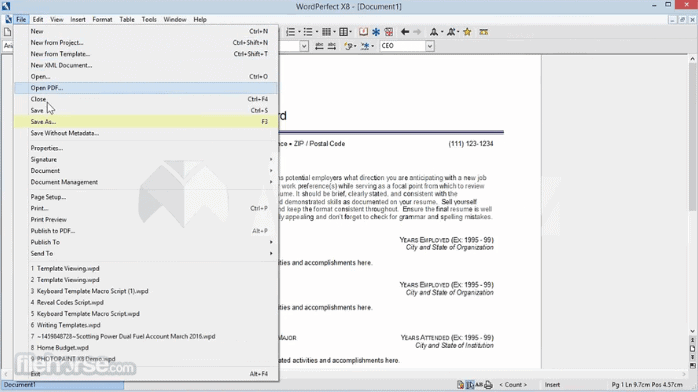
Task: Open the Tools menu
Action: click(x=149, y=20)
